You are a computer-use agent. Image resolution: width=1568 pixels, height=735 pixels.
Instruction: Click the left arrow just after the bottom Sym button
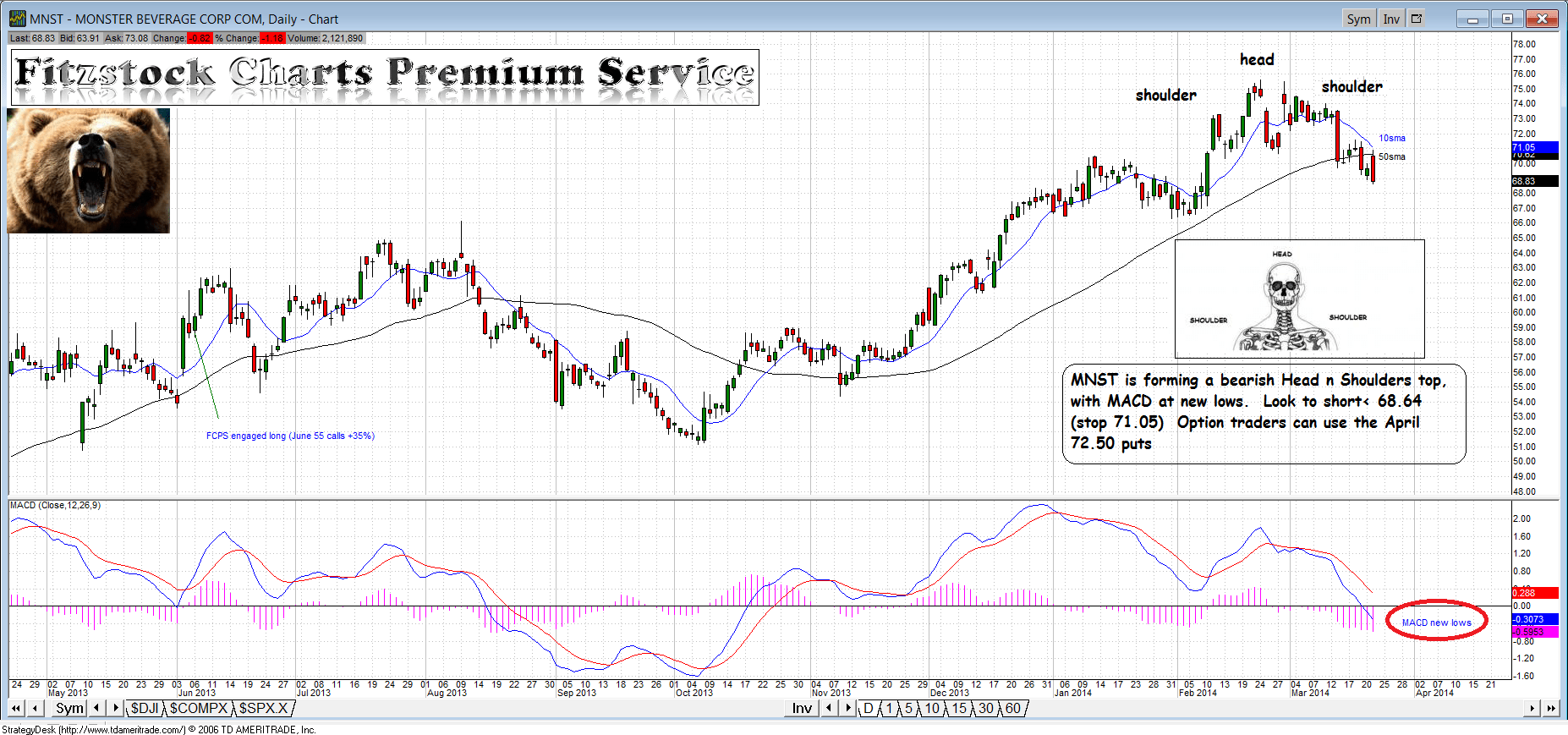pyautogui.click(x=96, y=708)
